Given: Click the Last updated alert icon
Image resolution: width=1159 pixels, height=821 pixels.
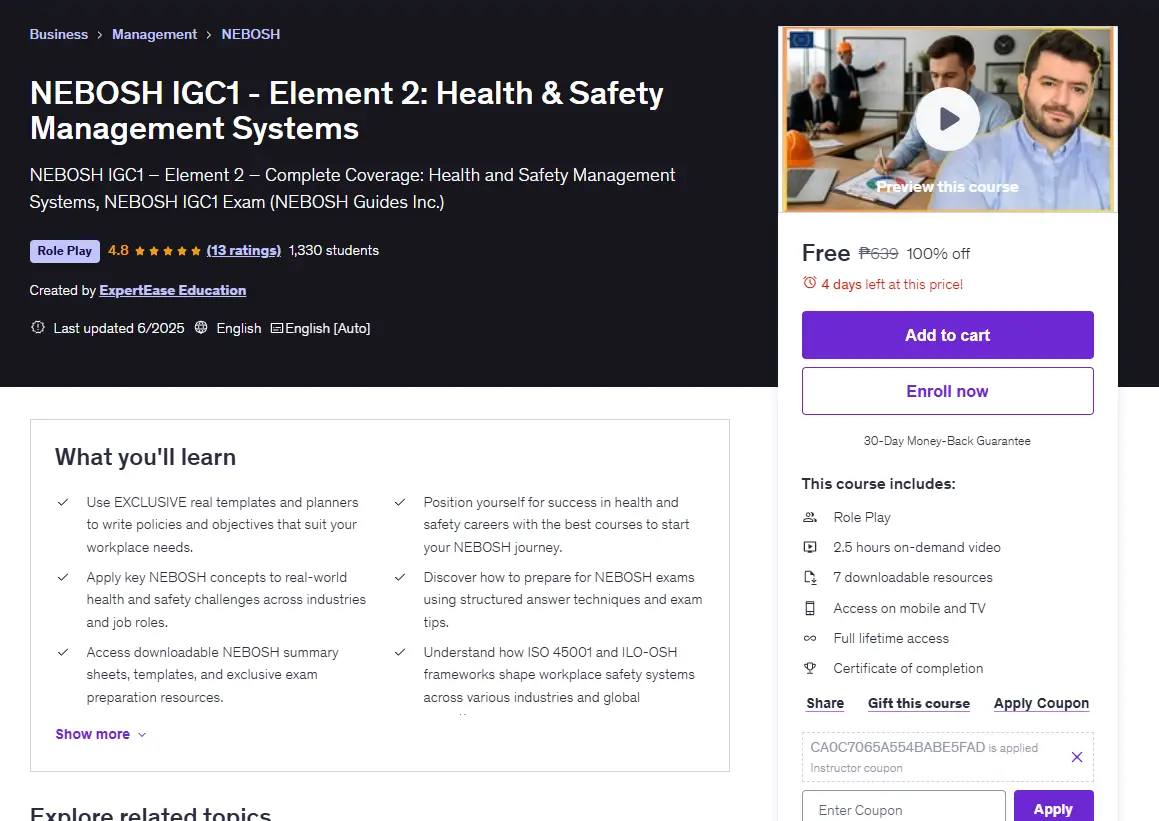Looking at the screenshot, I should pos(38,327).
